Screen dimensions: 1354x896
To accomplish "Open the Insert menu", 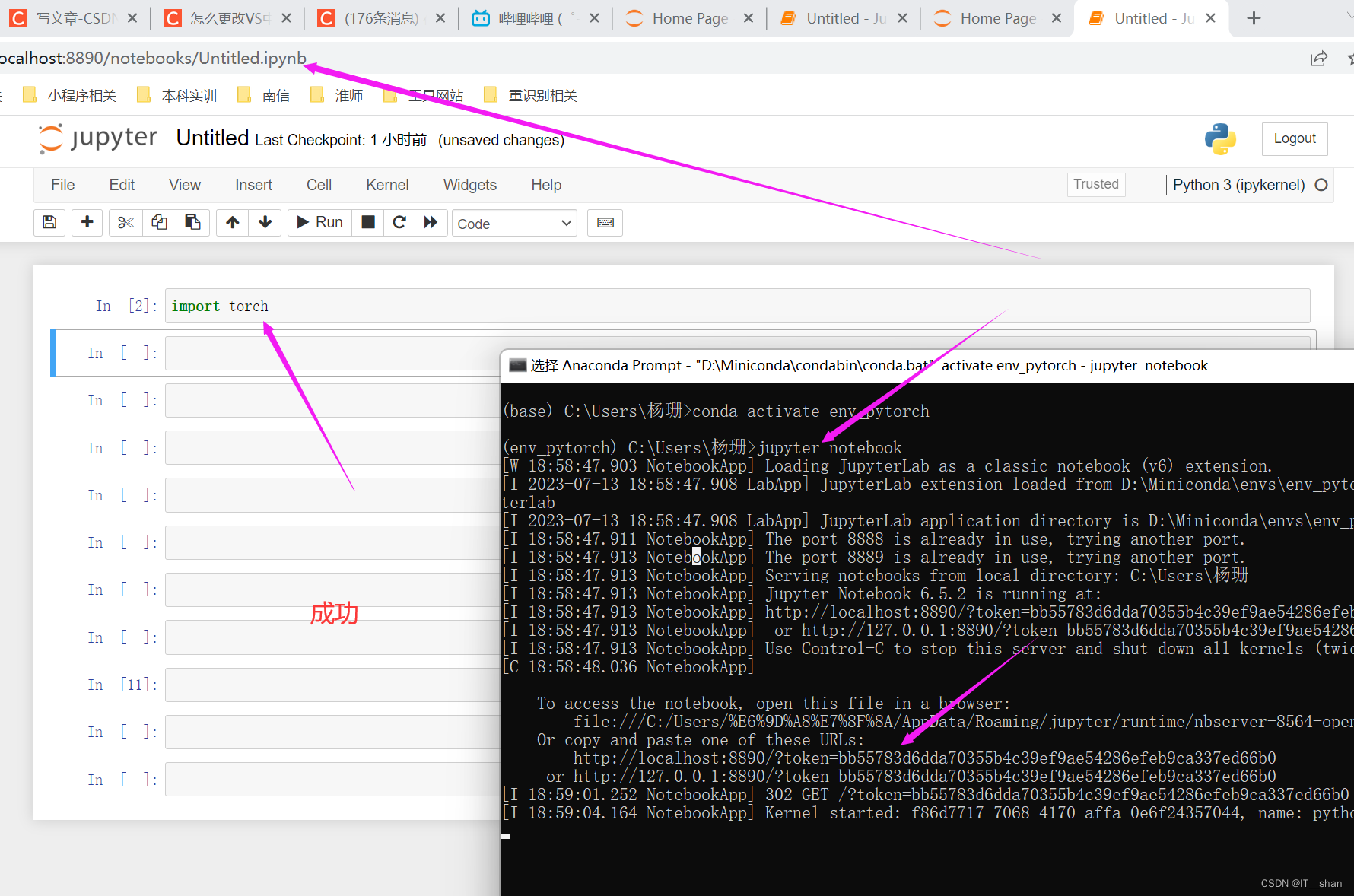I will tap(253, 185).
